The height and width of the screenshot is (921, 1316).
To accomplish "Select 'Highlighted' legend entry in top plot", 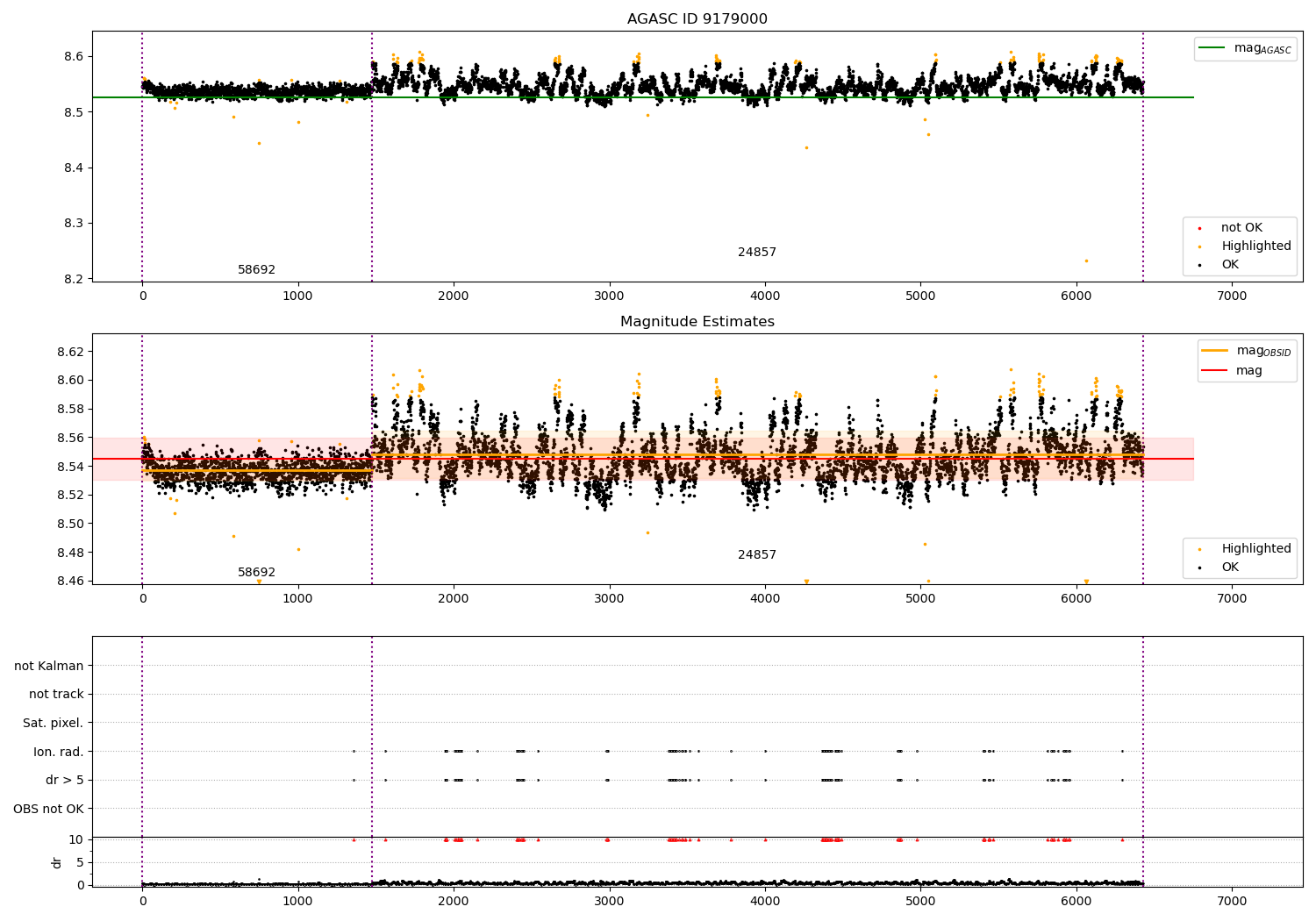I will (x=1255, y=246).
